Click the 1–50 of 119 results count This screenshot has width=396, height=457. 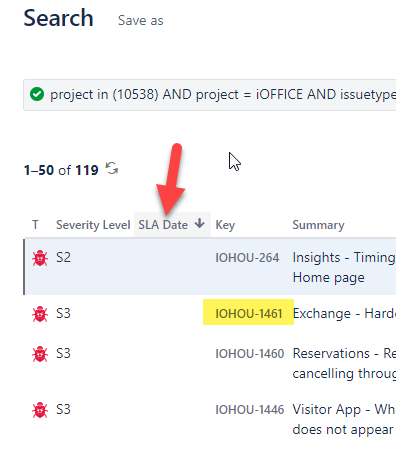(x=61, y=170)
